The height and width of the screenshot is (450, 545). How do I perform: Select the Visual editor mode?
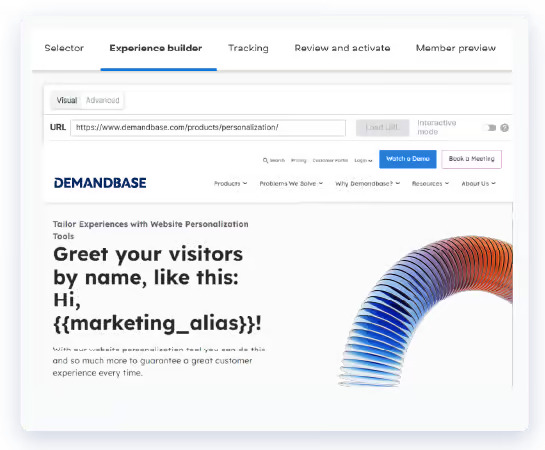click(x=67, y=100)
